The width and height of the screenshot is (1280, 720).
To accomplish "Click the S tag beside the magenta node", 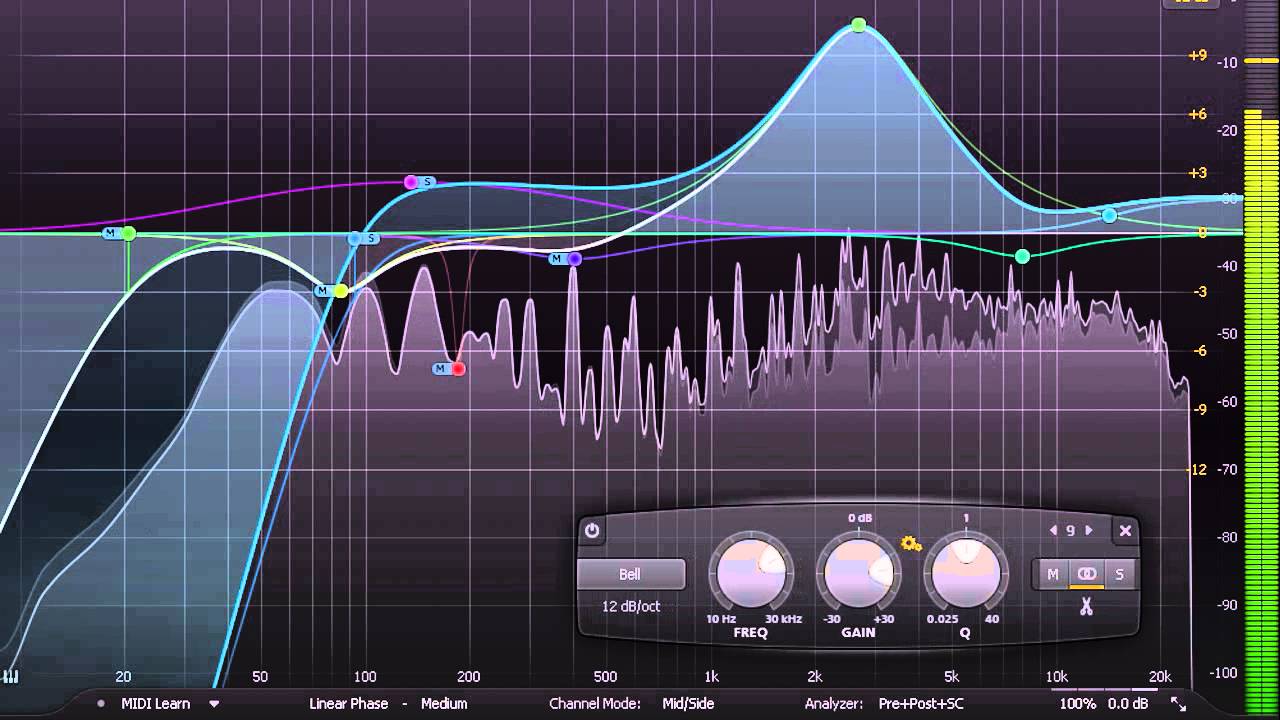I will click(x=428, y=182).
